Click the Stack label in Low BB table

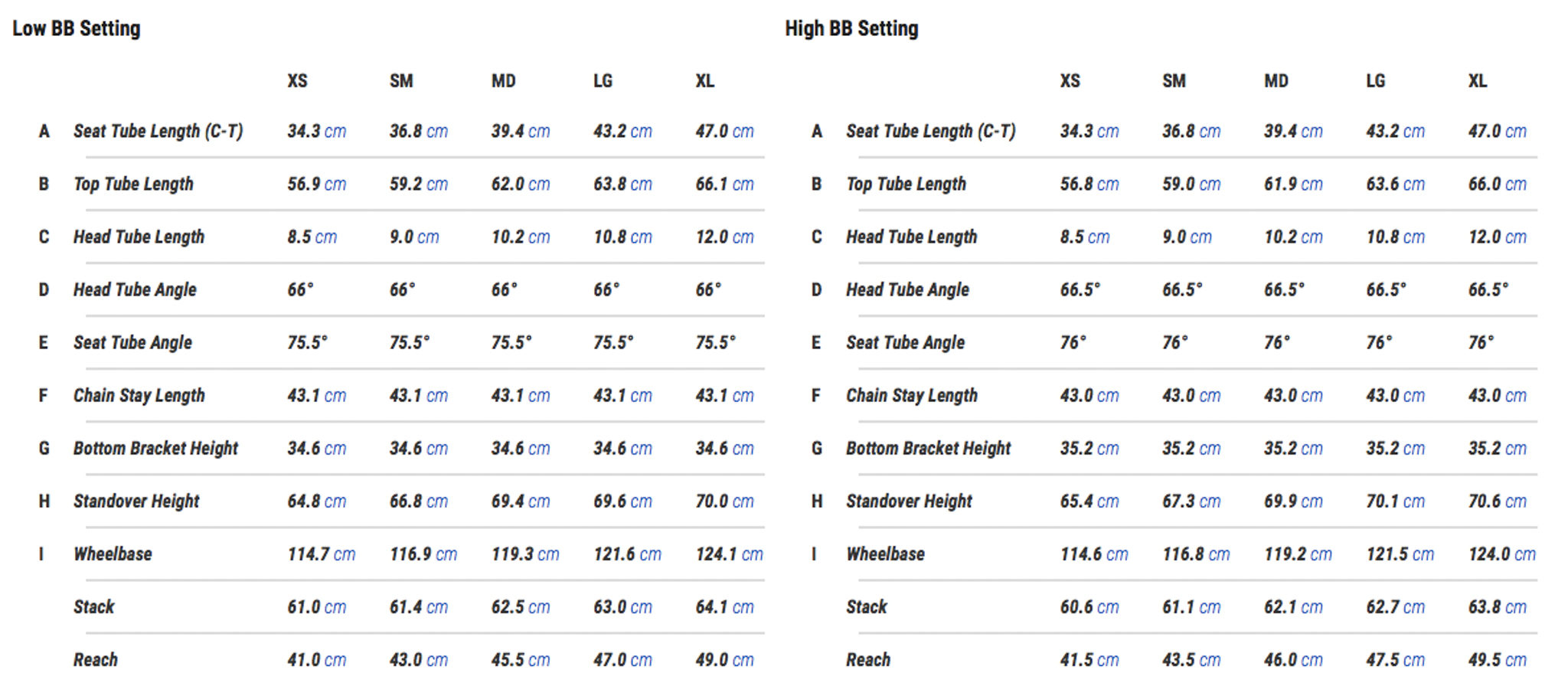point(93,606)
